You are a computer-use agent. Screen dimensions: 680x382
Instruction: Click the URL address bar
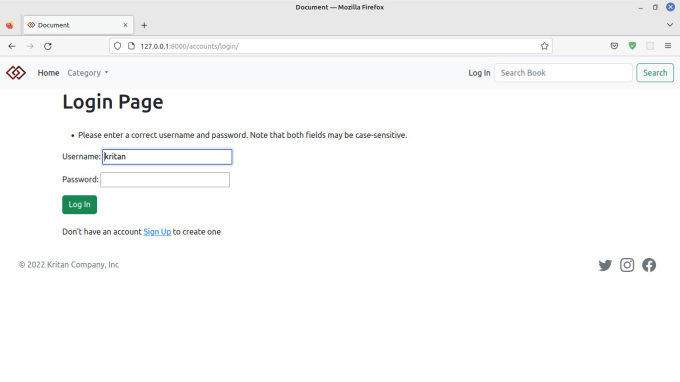331,46
